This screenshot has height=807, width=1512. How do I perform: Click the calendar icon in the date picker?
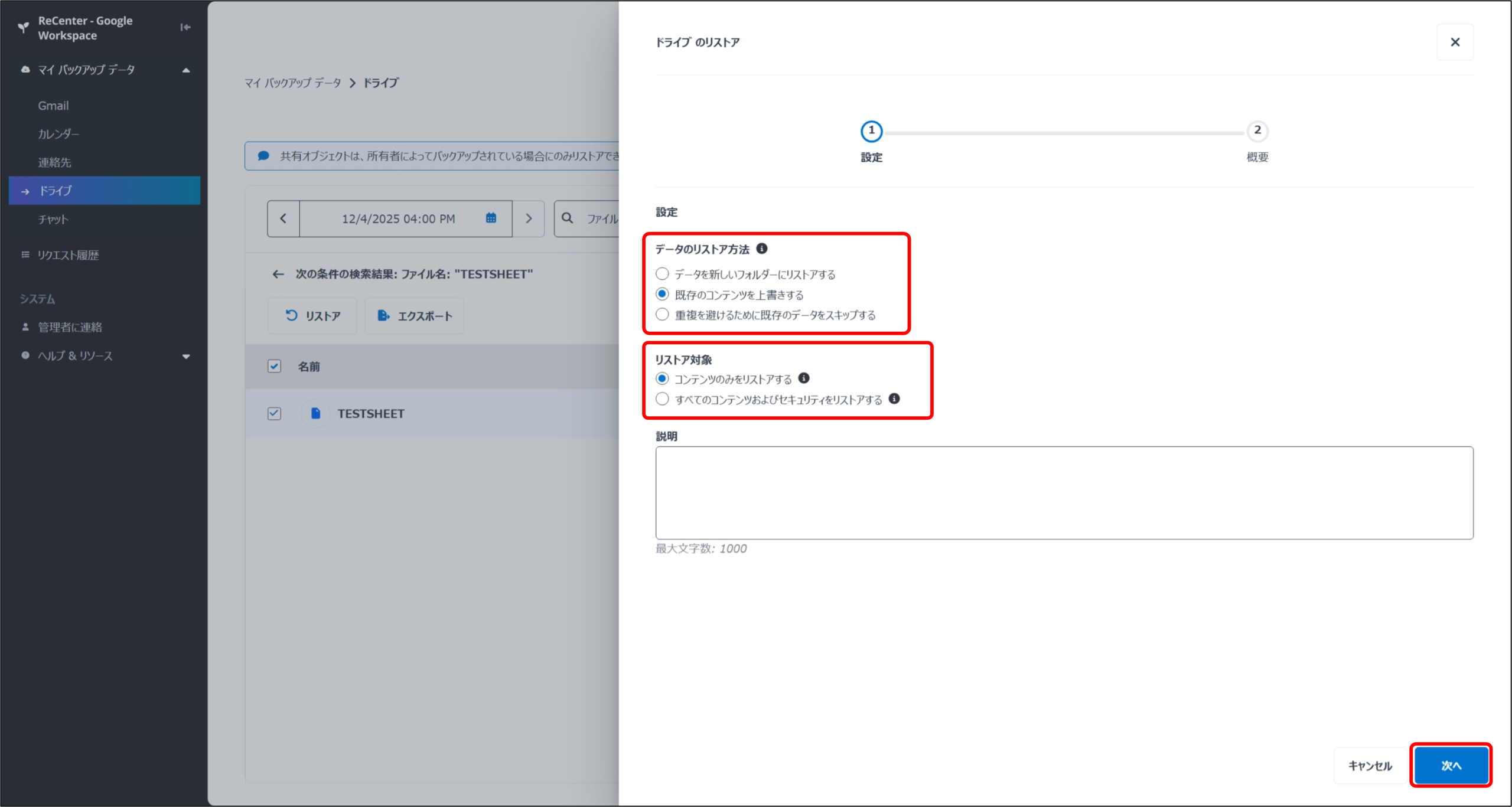(491, 218)
